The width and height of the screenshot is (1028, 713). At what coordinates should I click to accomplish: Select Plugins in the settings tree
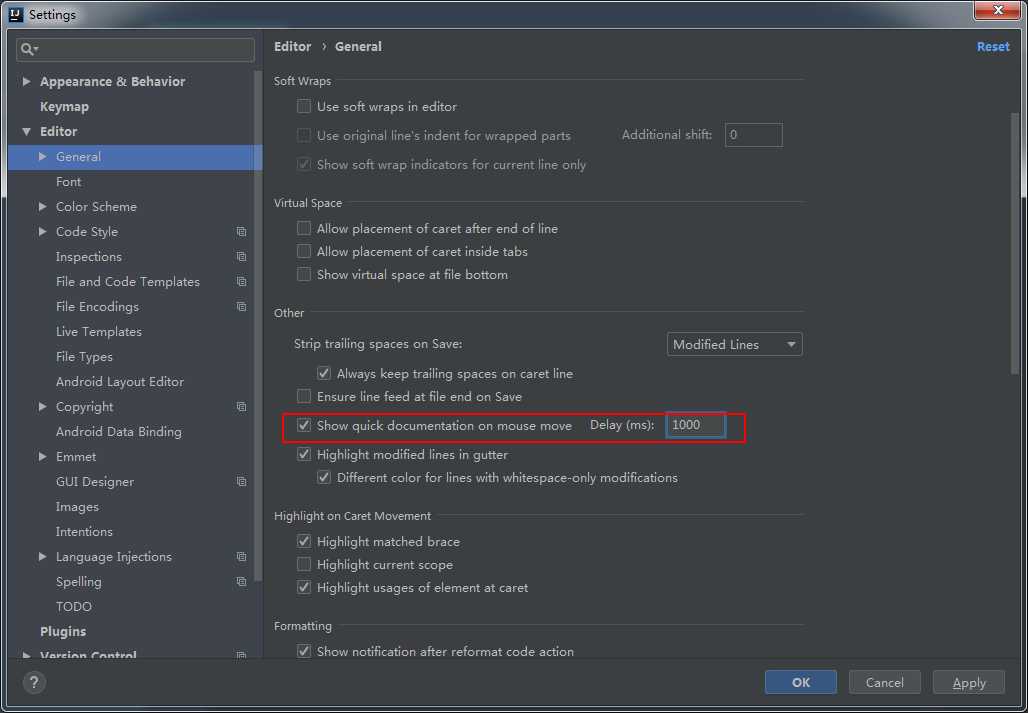63,632
